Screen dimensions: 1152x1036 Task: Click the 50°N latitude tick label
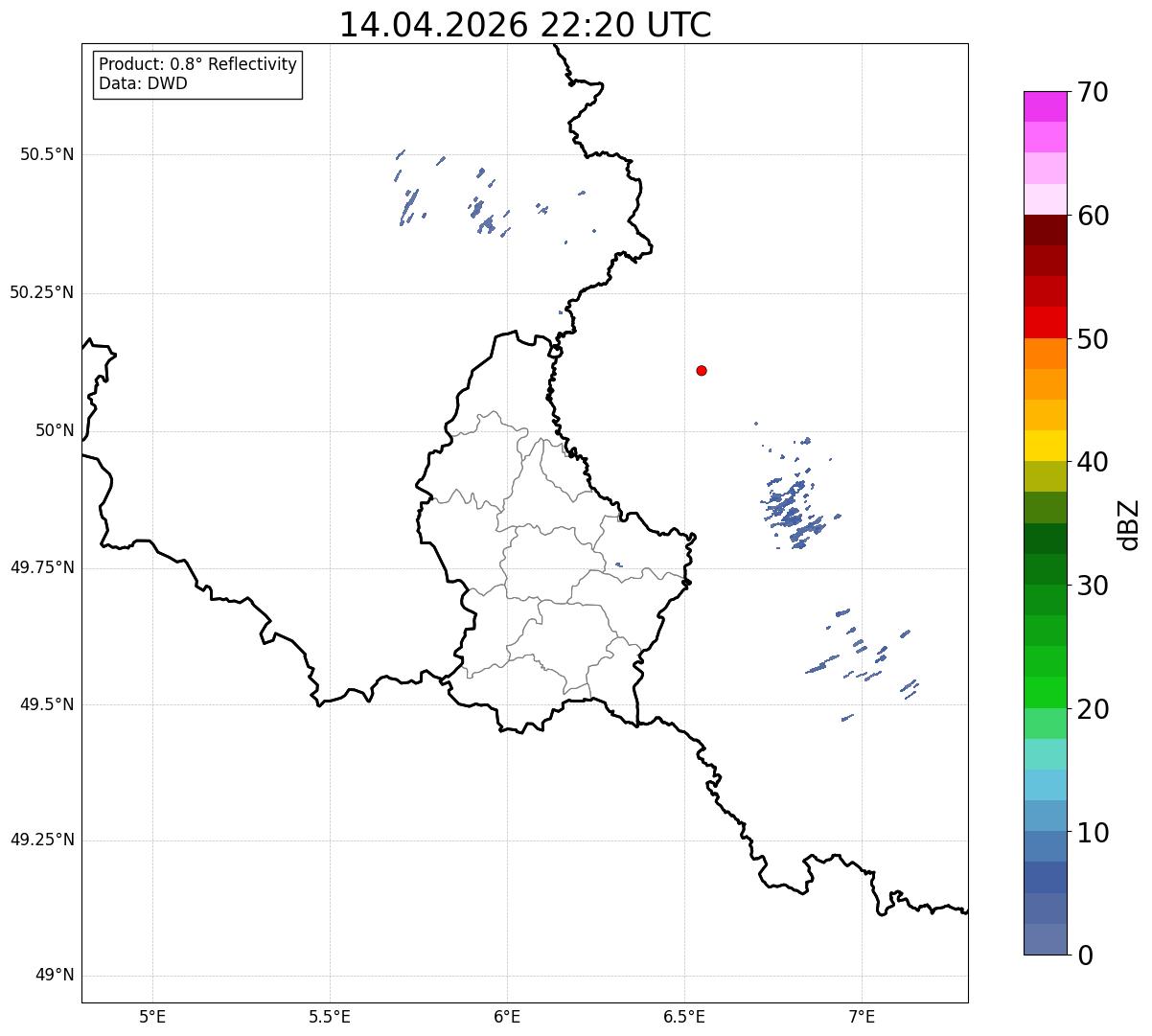55,430
